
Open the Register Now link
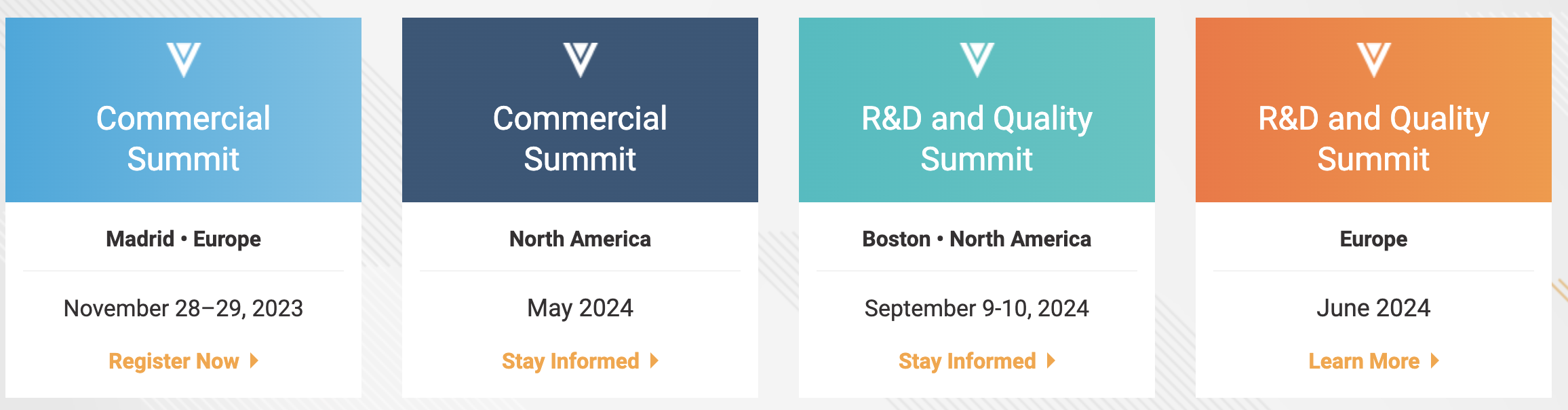point(174,361)
